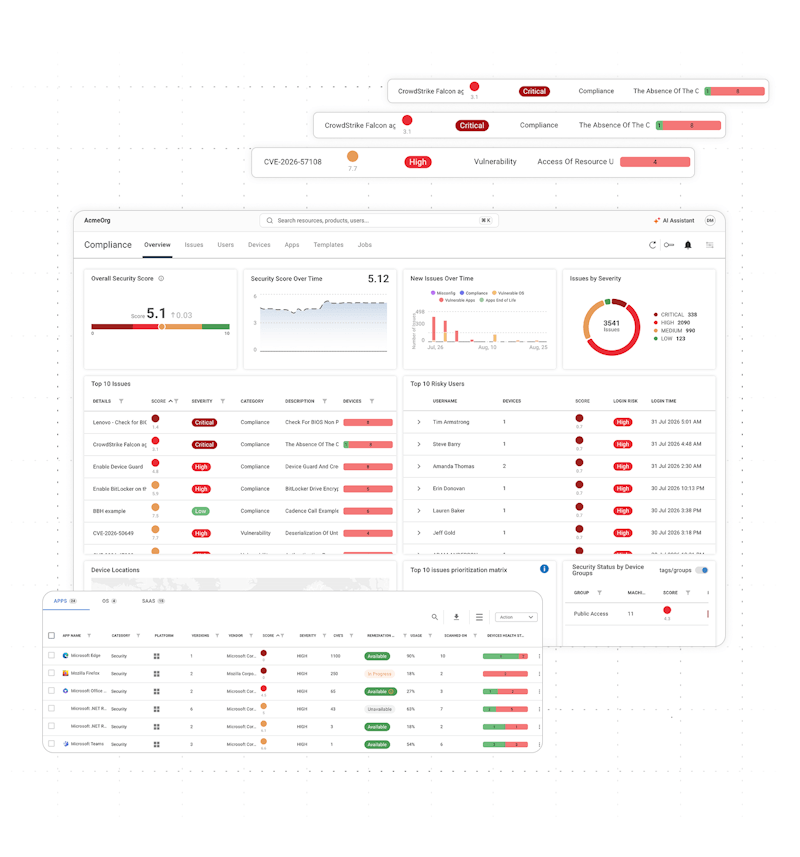The image size is (800, 857).
Task: Click the refresh icon in Compliance header
Action: [x=652, y=245]
